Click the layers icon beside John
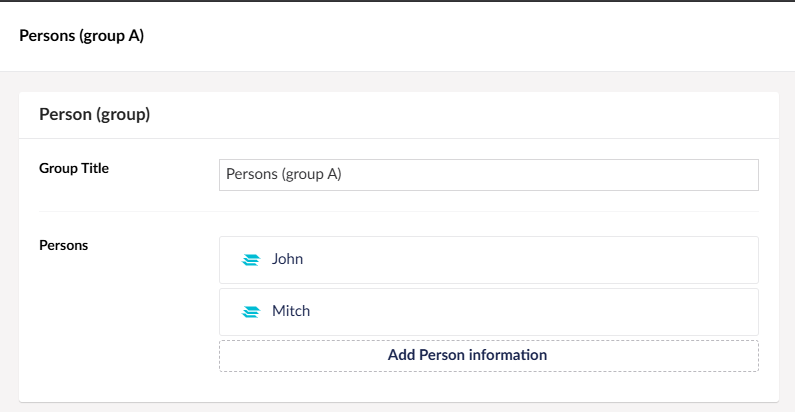The width and height of the screenshot is (795, 412). 250,260
